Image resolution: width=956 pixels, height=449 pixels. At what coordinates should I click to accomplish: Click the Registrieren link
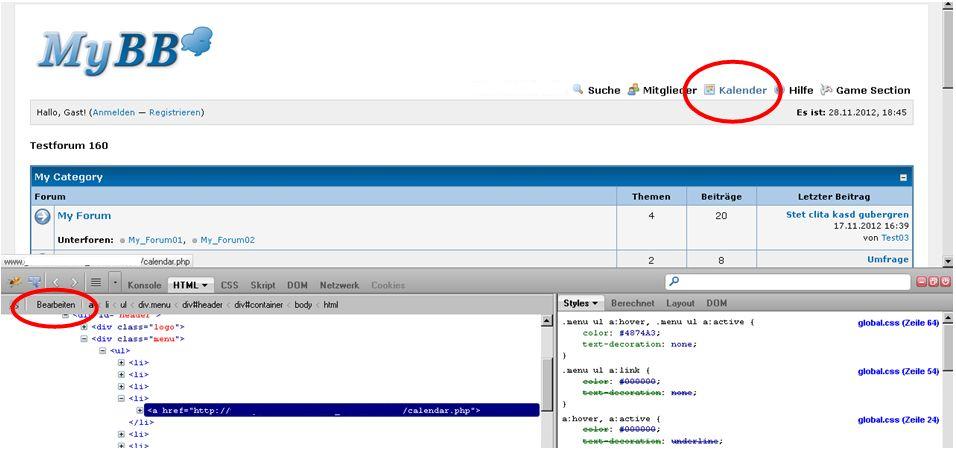[175, 113]
